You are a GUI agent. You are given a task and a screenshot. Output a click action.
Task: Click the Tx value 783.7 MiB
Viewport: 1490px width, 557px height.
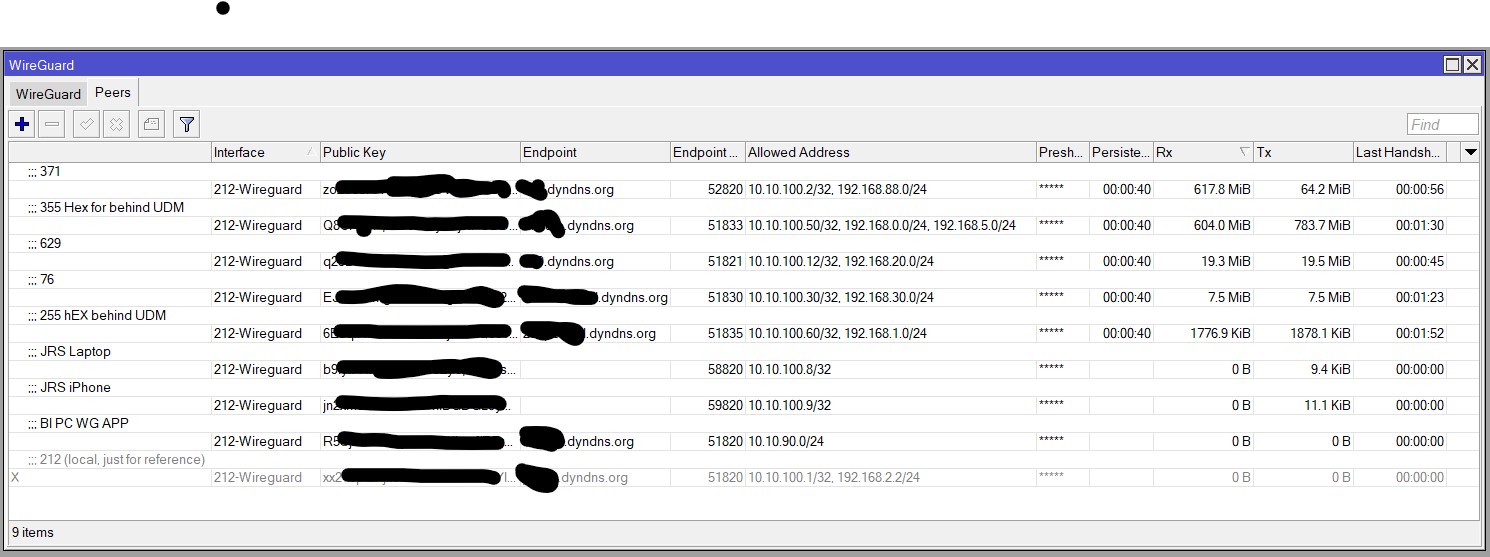[1322, 225]
